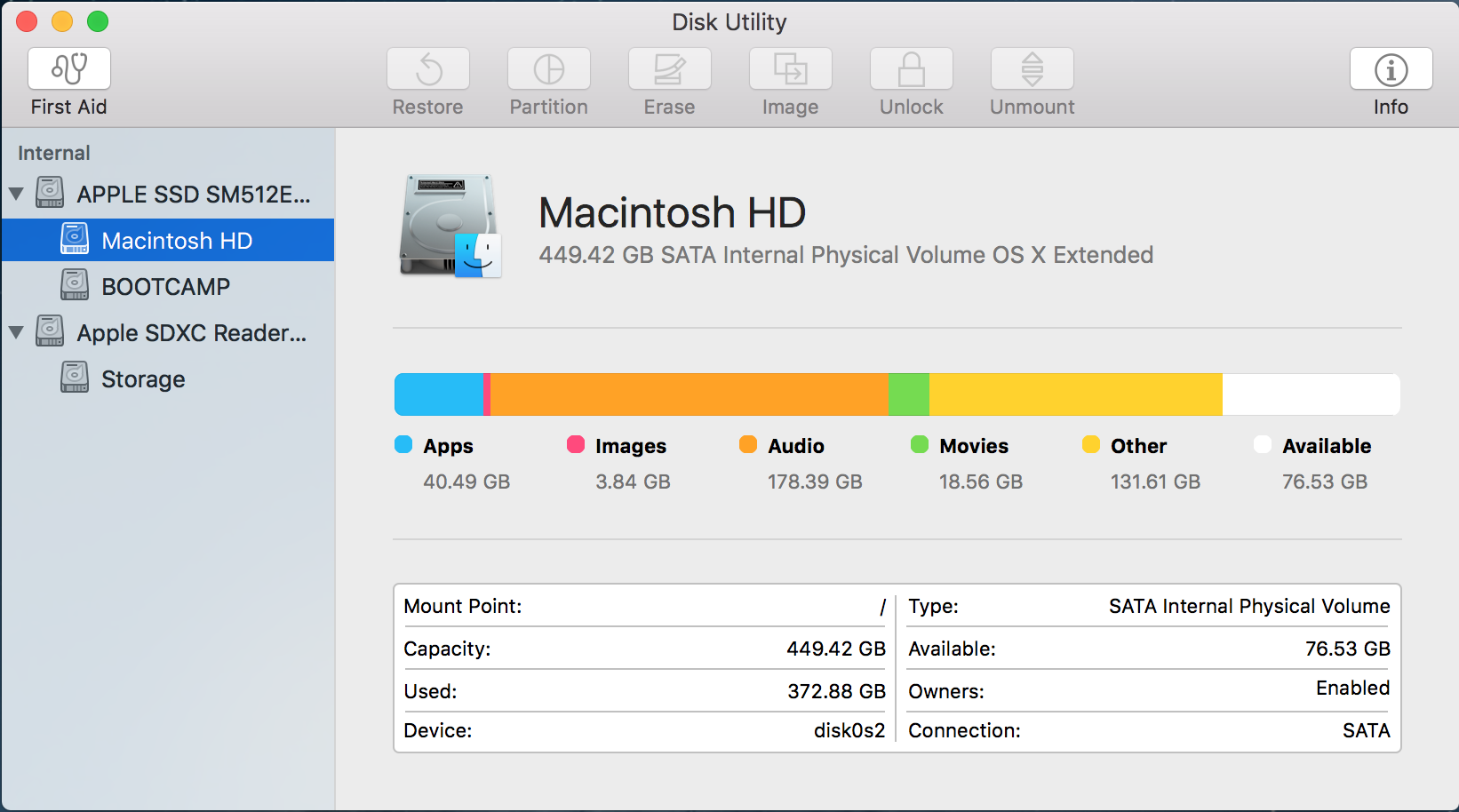
Task: Click the 178.39 GB Audio value
Action: pyautogui.click(x=815, y=482)
